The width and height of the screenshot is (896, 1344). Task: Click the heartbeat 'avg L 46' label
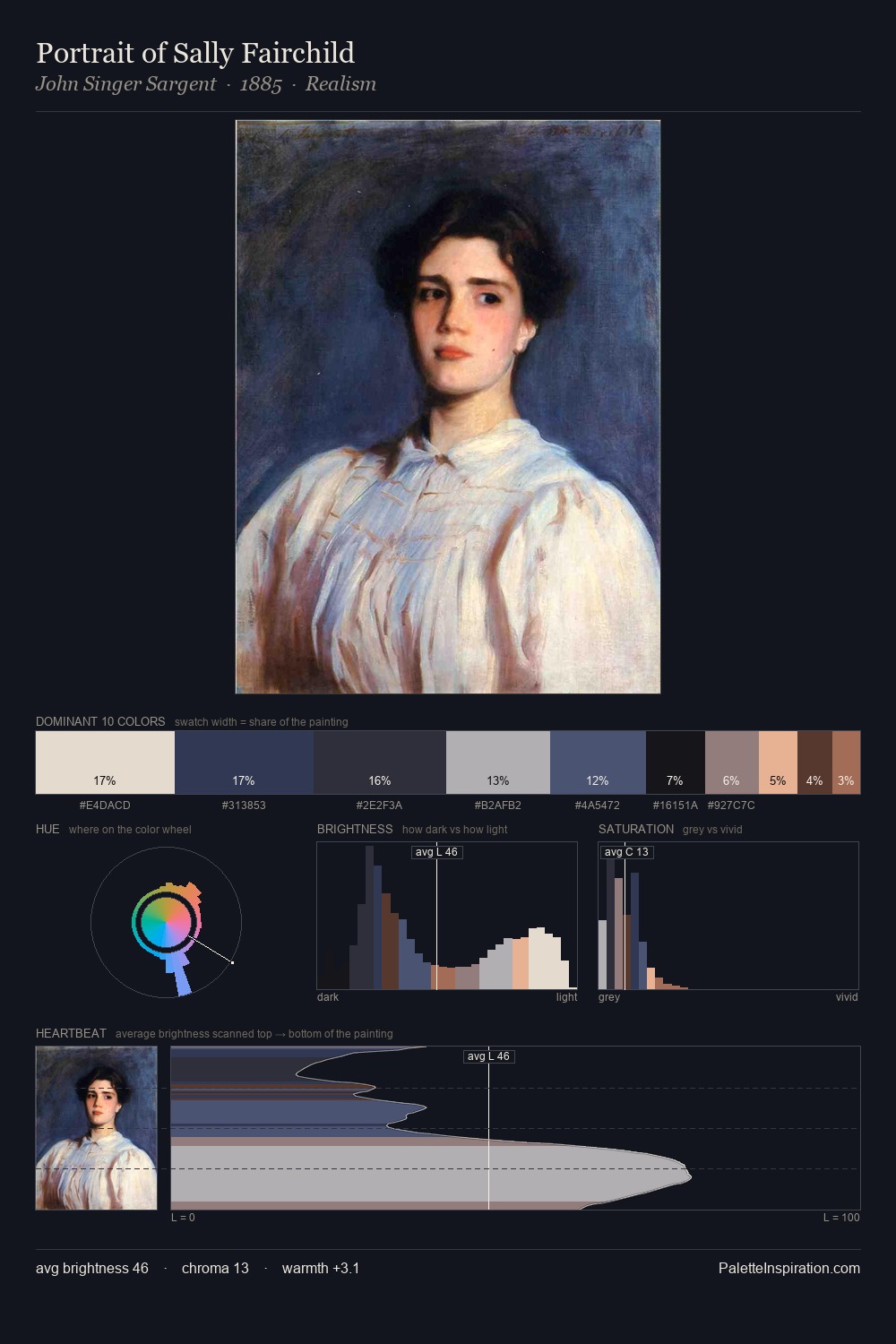pyautogui.click(x=488, y=1056)
